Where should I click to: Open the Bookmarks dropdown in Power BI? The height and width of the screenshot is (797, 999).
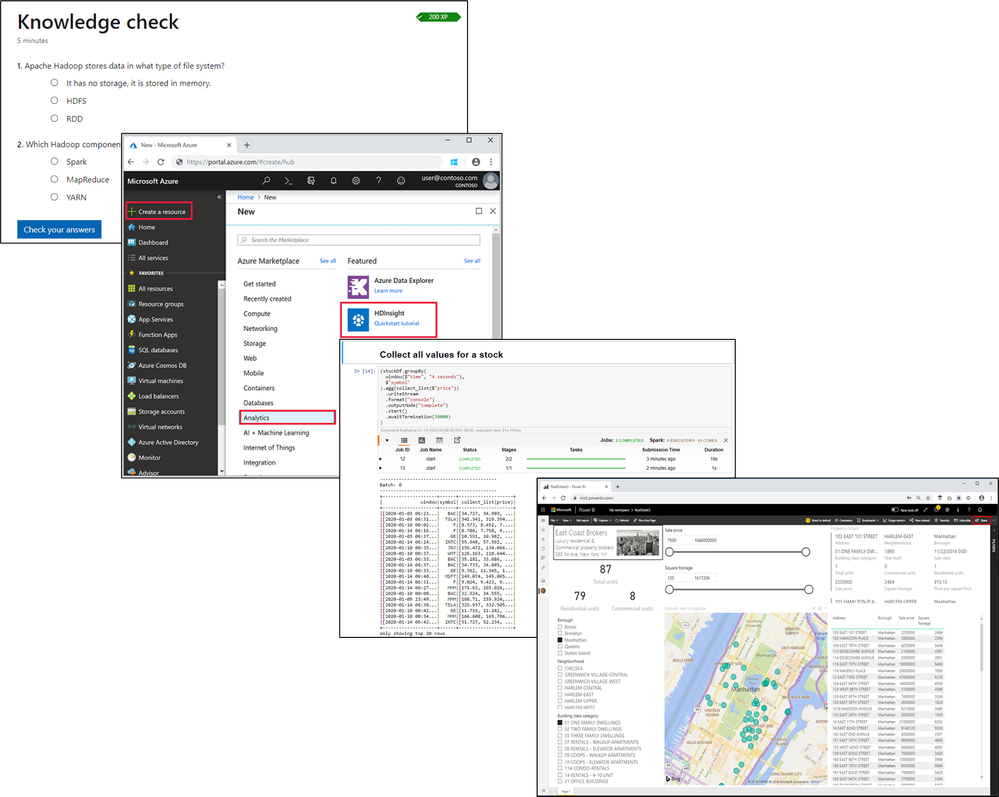point(870,521)
